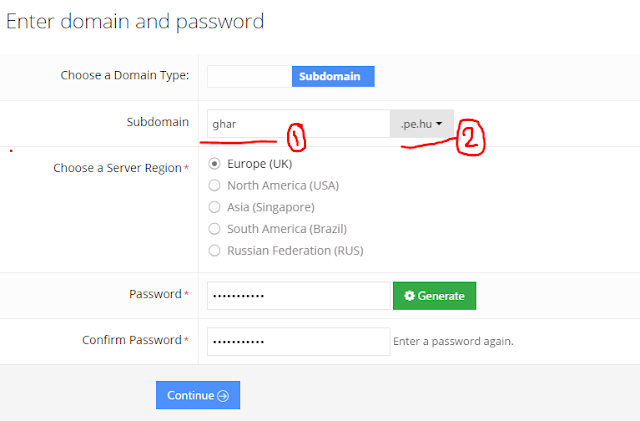Image resolution: width=640 pixels, height=421 pixels.
Task: Focus the Subdomain field containing ghar
Action: tap(298, 124)
